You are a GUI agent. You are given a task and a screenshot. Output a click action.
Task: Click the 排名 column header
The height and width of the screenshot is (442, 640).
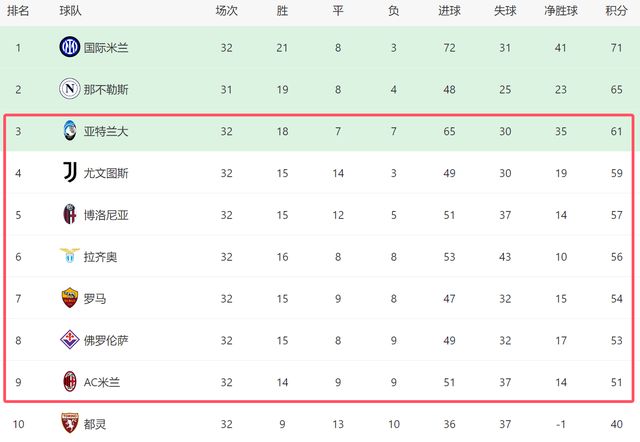(18, 11)
